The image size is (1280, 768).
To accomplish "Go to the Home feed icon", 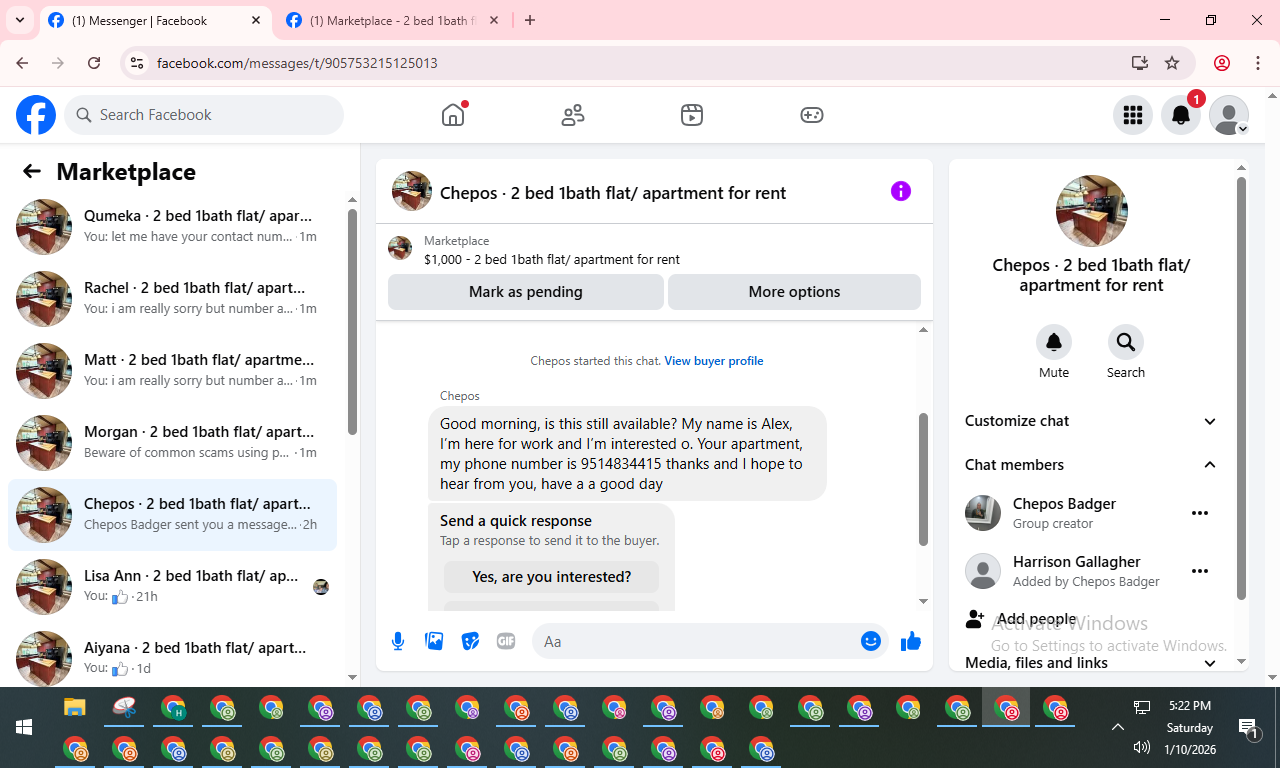I will [x=453, y=115].
